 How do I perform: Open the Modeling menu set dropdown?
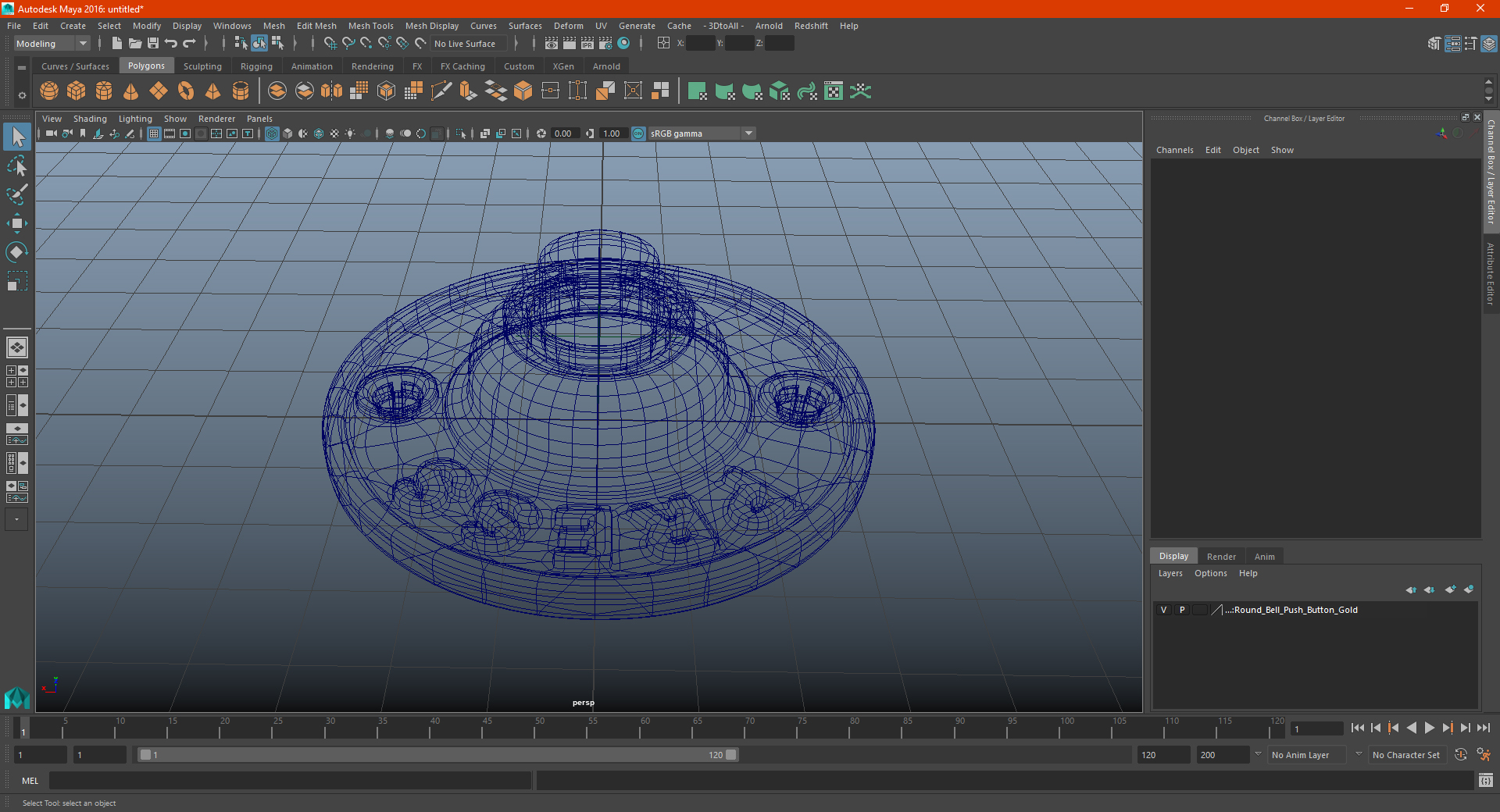click(x=52, y=44)
